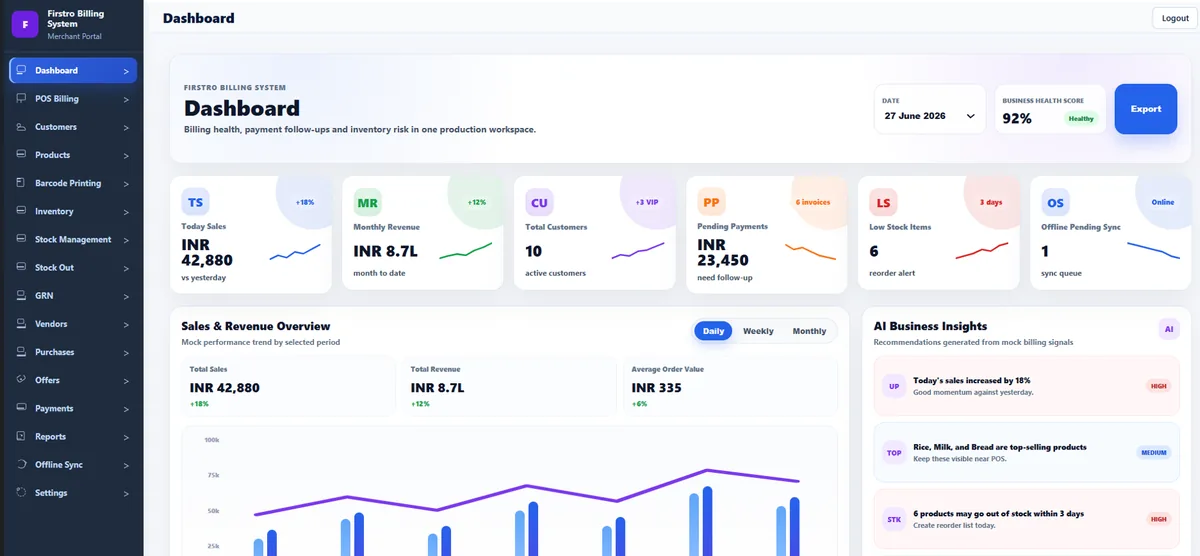Screen dimensions: 1200x556
Task: Click the Stock Management sidebar icon
Action: (22, 239)
